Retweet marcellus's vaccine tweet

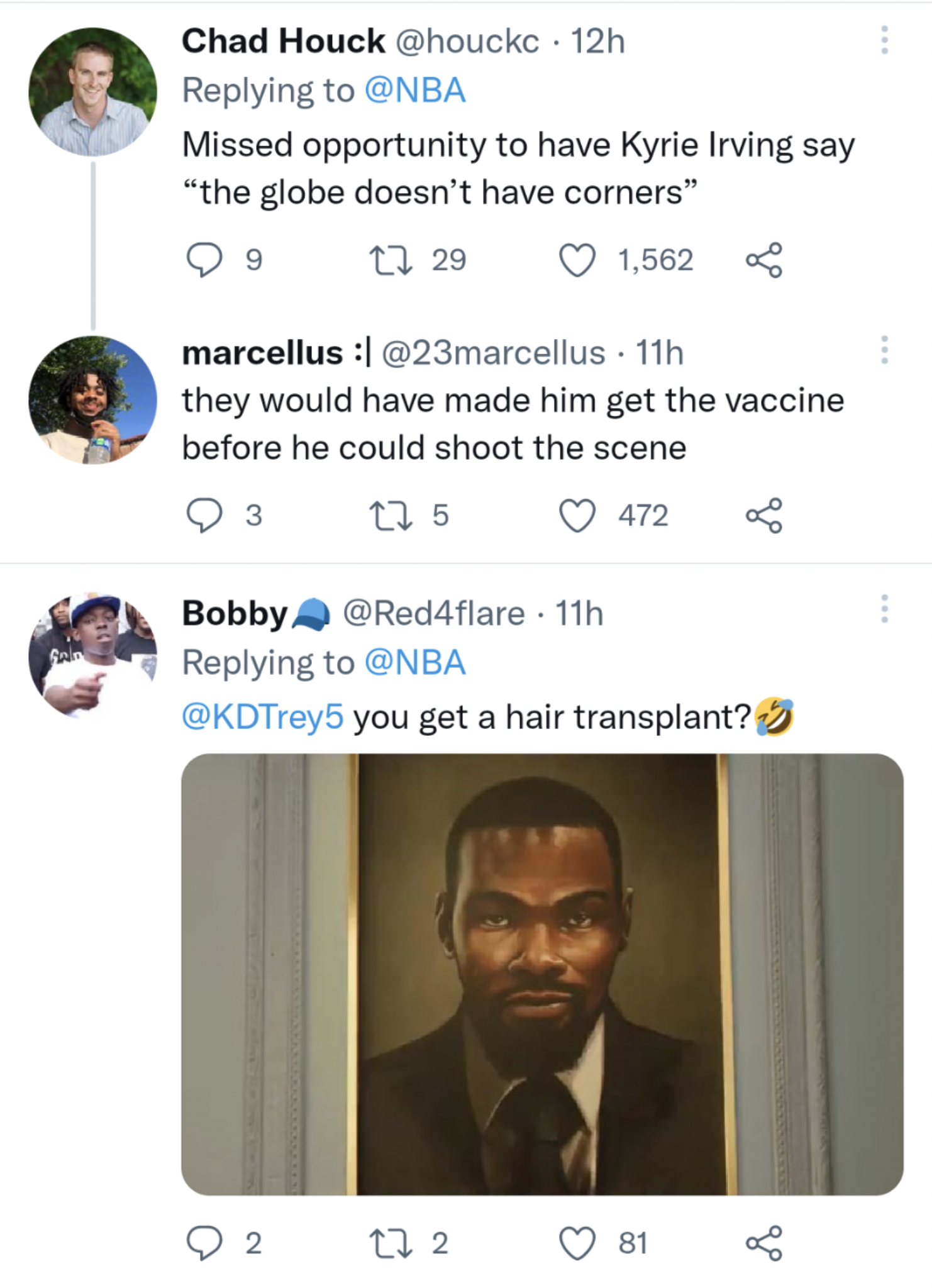click(391, 516)
